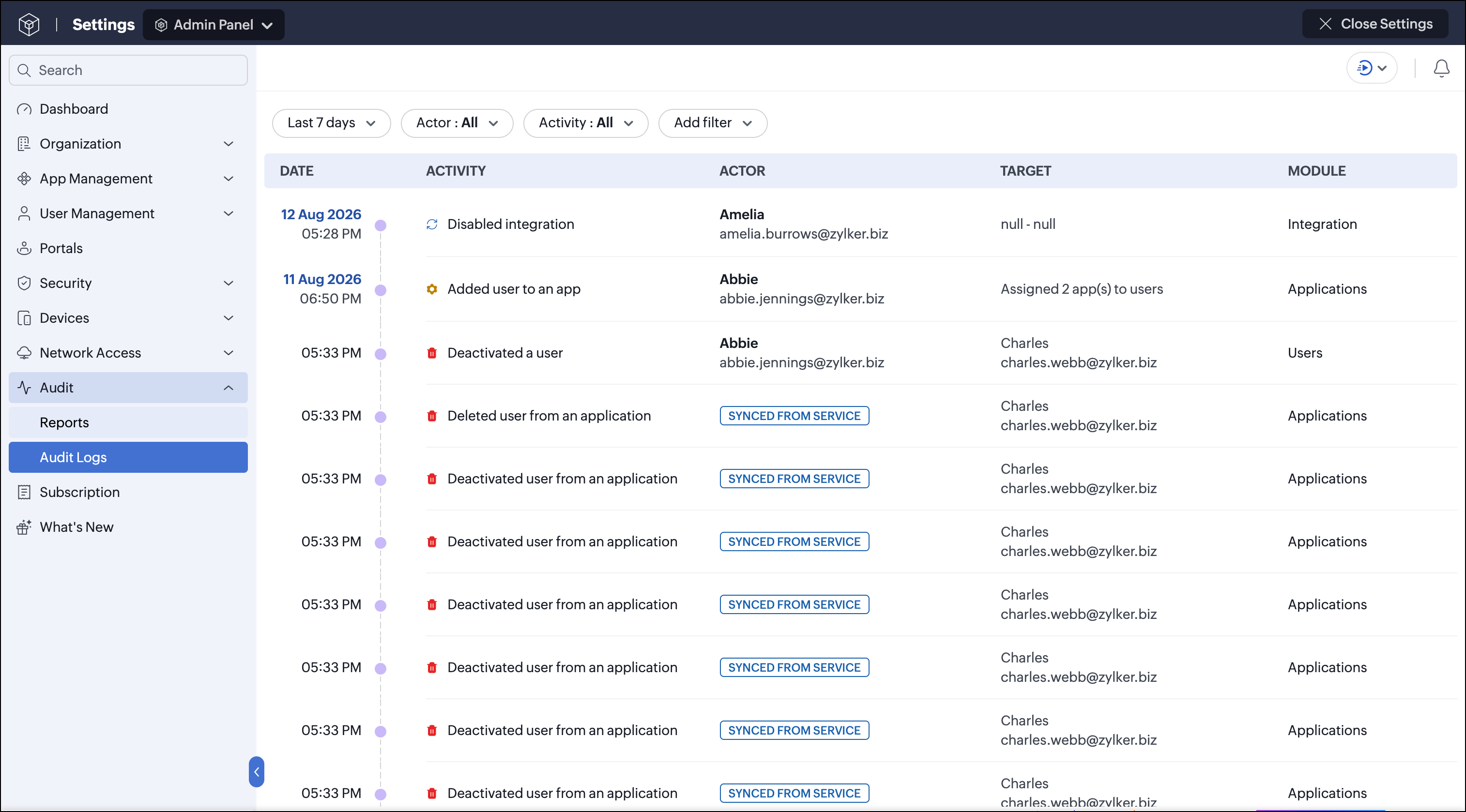Click the timeline dot for 06:50 PM entry
The image size is (1466, 812).
click(381, 290)
